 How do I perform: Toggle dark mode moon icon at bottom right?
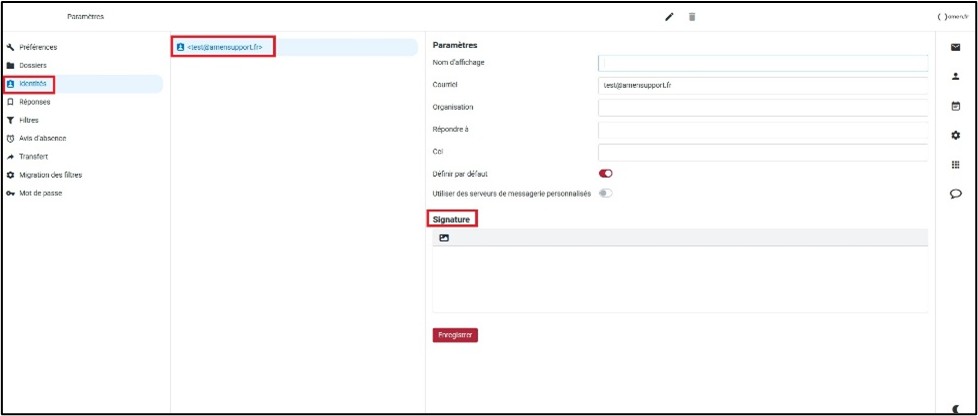point(955,407)
